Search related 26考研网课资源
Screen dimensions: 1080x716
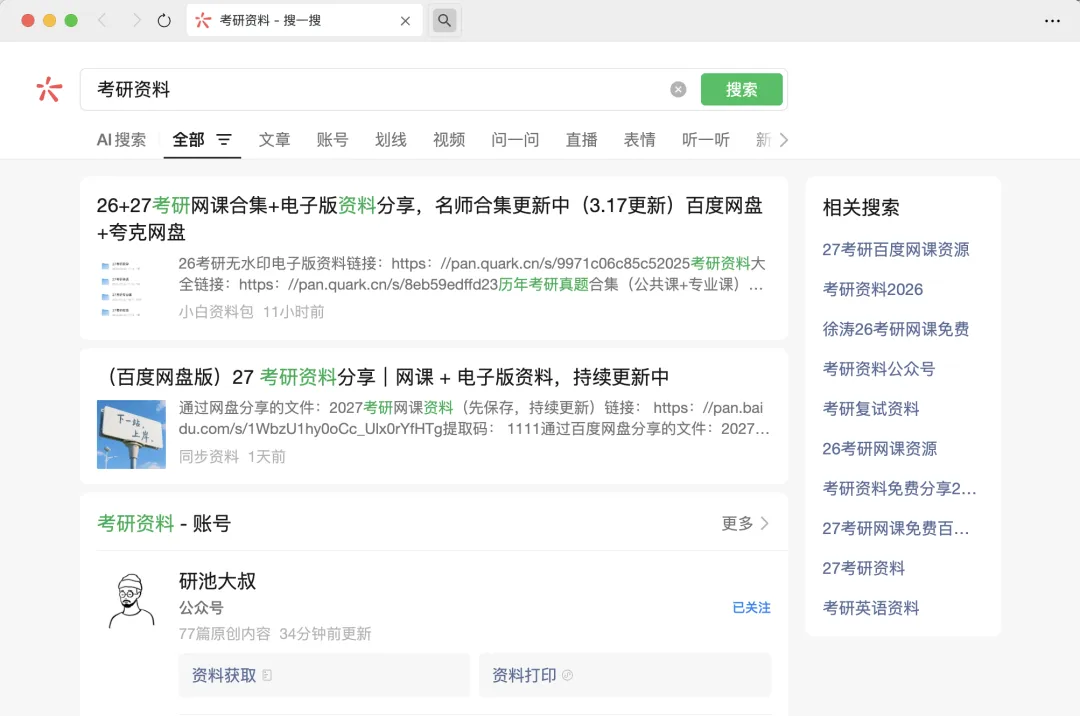click(880, 449)
